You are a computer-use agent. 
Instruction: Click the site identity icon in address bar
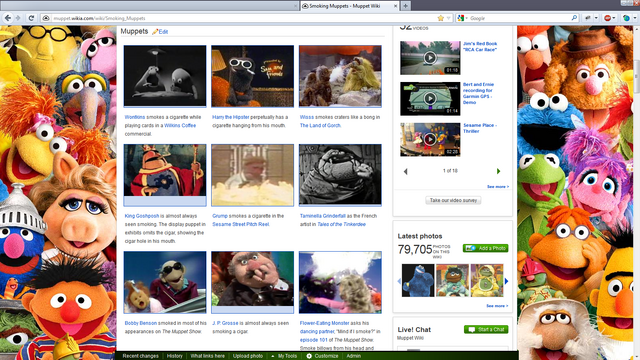(46, 18)
